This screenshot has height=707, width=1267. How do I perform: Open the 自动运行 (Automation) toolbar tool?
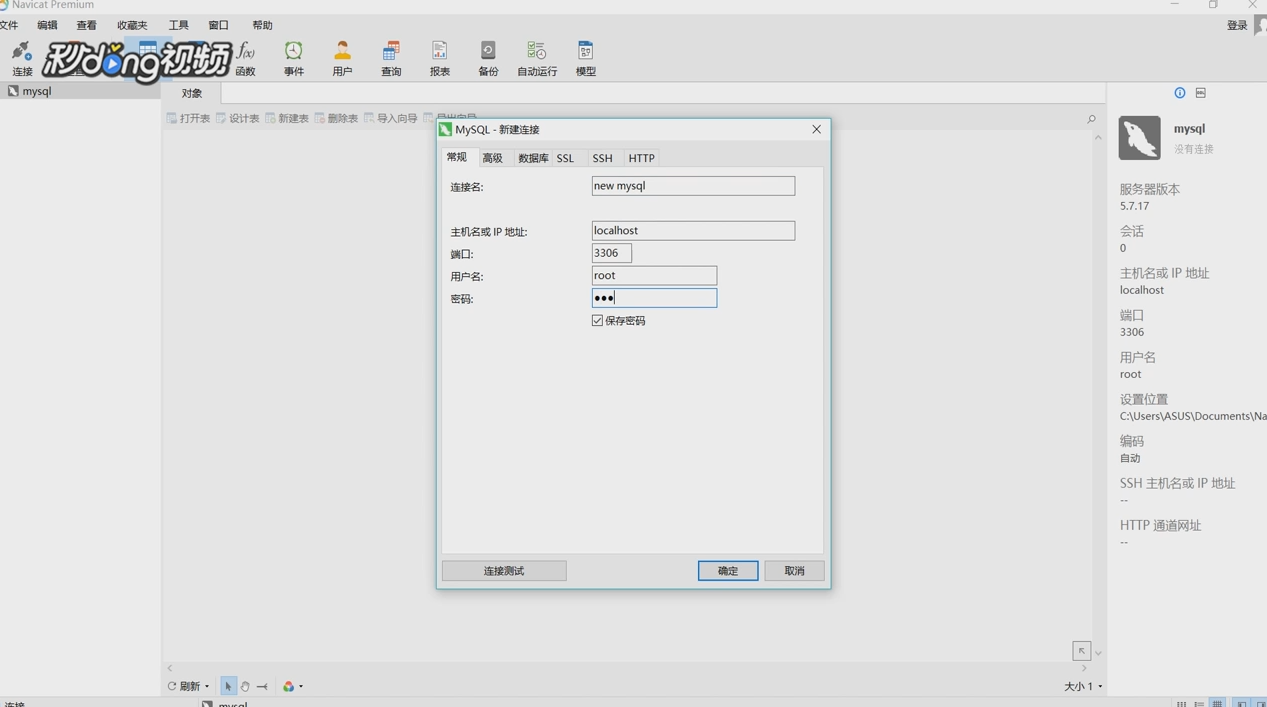coord(537,59)
